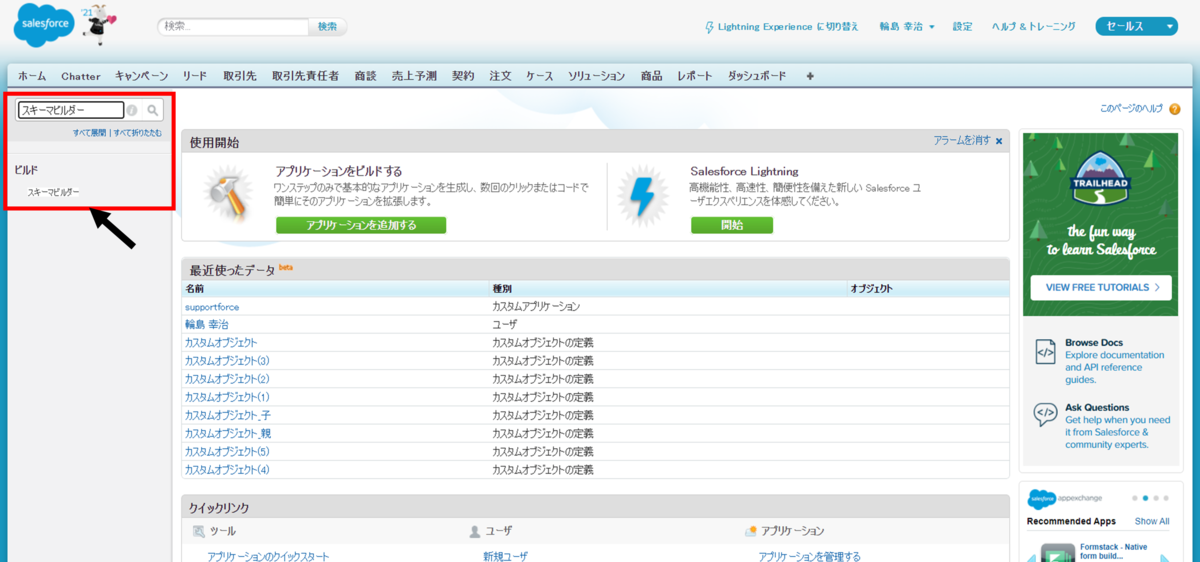
Task: Switch to Lightning Experience link
Action: click(x=782, y=27)
